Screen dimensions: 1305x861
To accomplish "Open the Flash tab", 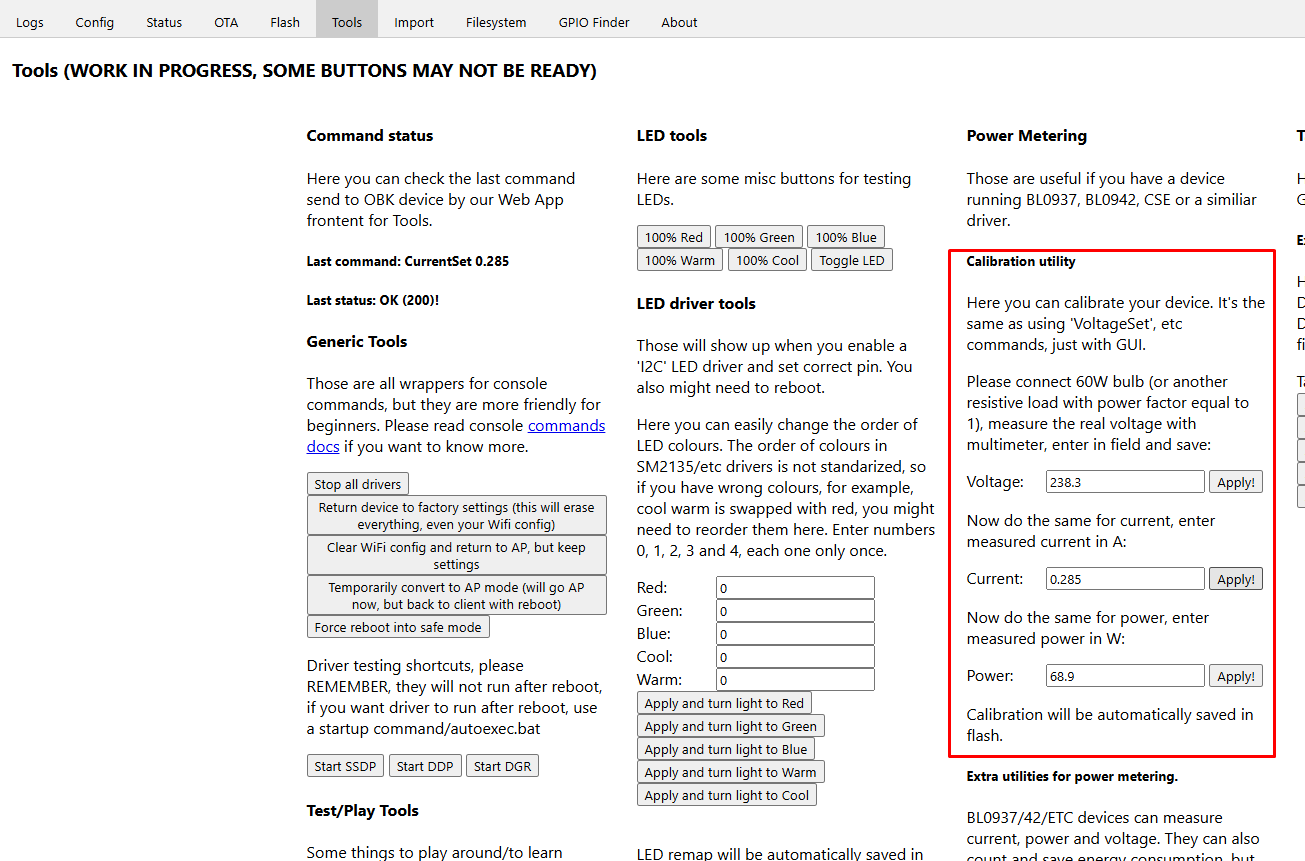I will click(285, 22).
